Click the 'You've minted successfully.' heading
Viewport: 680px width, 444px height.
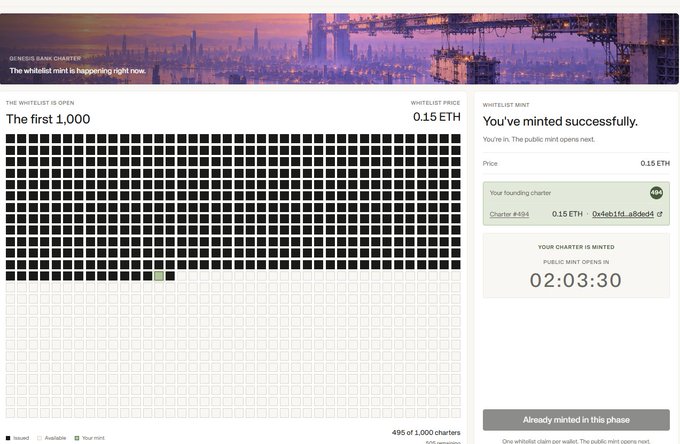click(560, 121)
